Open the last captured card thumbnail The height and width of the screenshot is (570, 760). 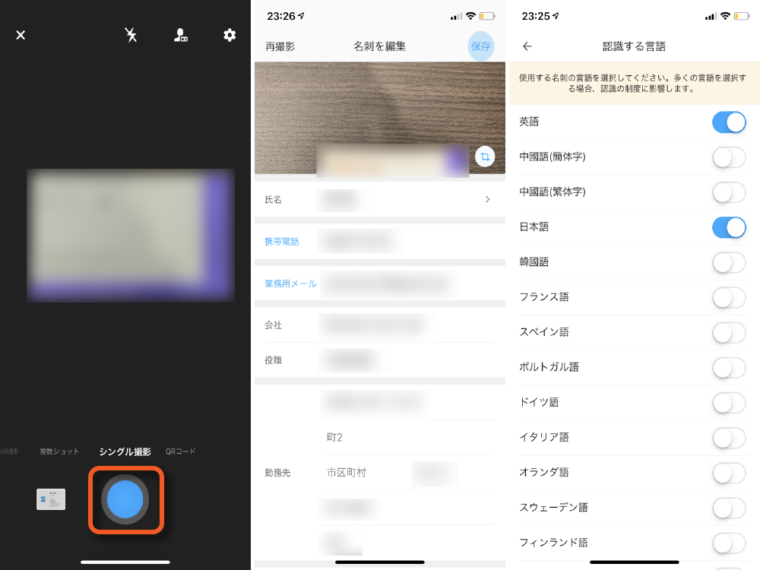(51, 499)
